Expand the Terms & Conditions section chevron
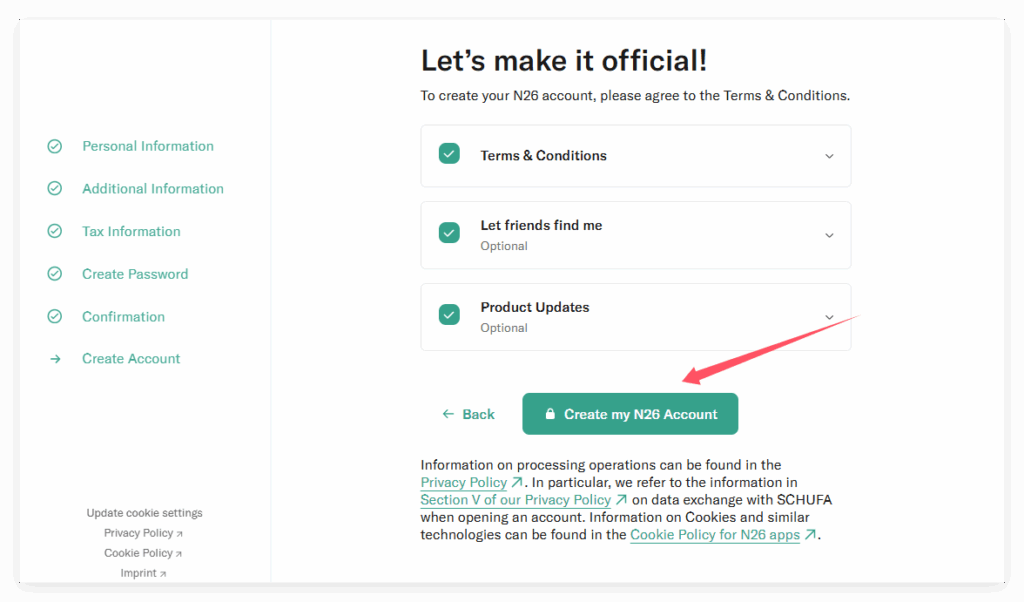This screenshot has height=602, width=1024. (x=828, y=156)
